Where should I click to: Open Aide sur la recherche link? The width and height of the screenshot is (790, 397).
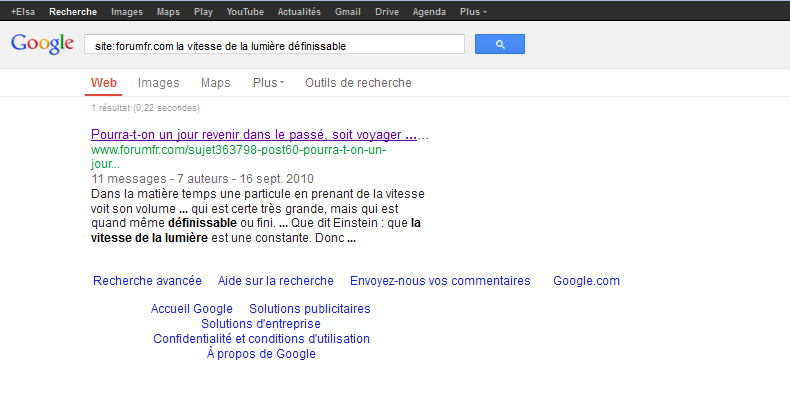click(276, 281)
